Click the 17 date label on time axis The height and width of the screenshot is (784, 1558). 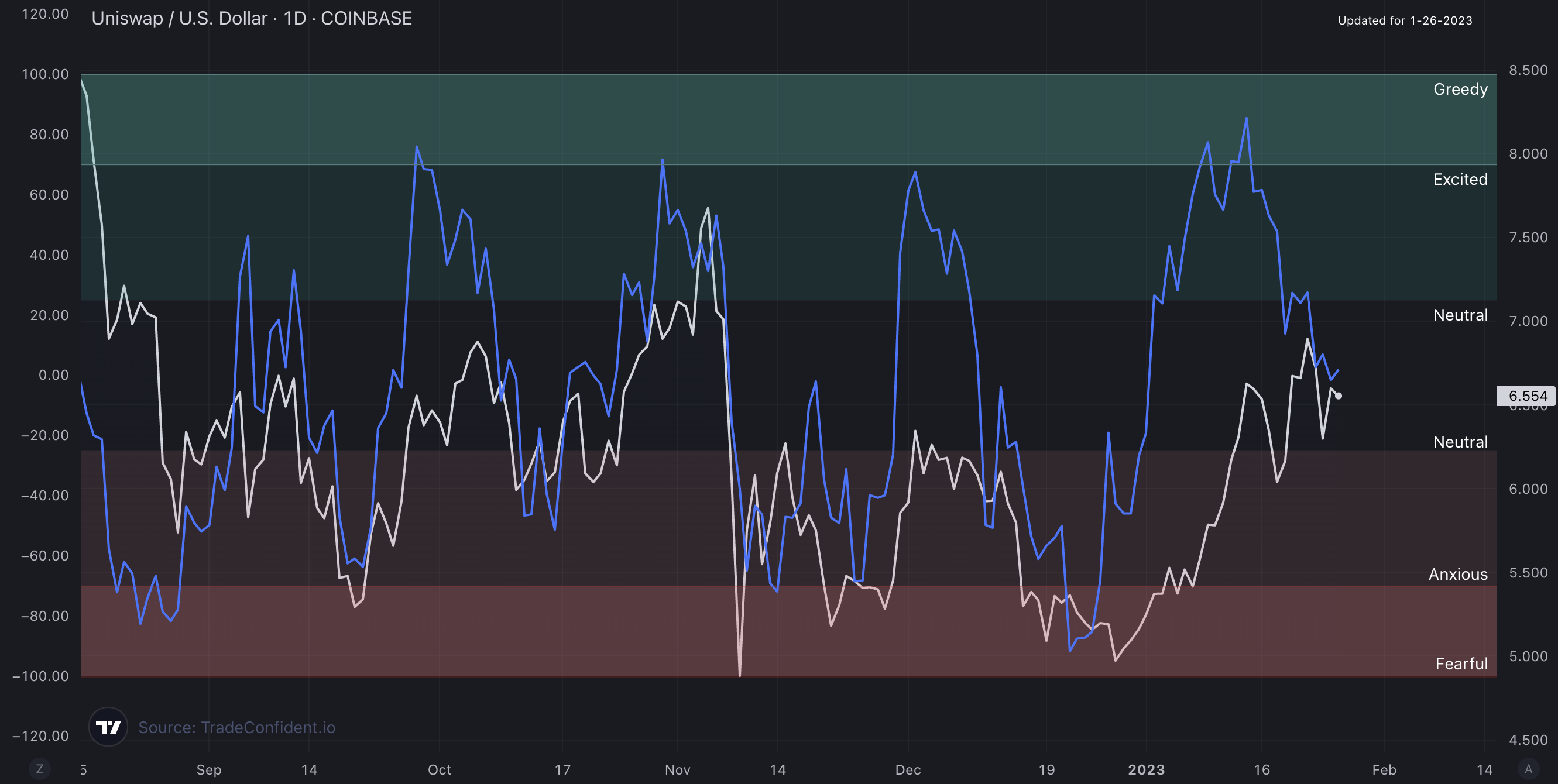[x=562, y=770]
